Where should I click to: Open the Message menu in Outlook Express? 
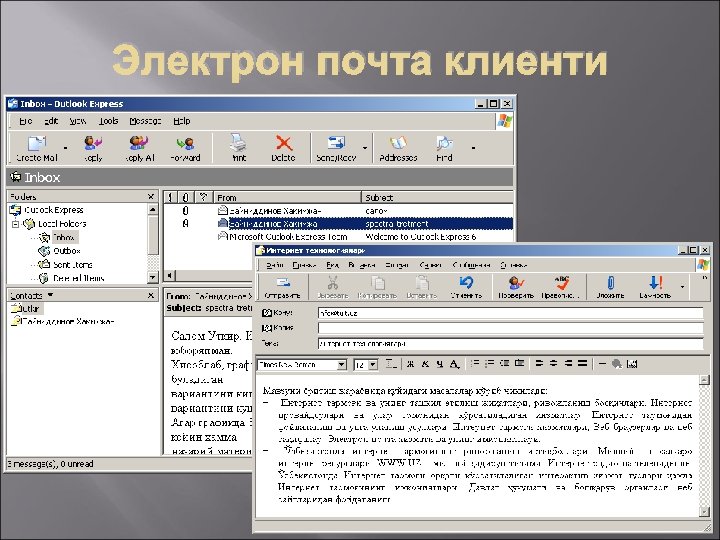click(145, 121)
